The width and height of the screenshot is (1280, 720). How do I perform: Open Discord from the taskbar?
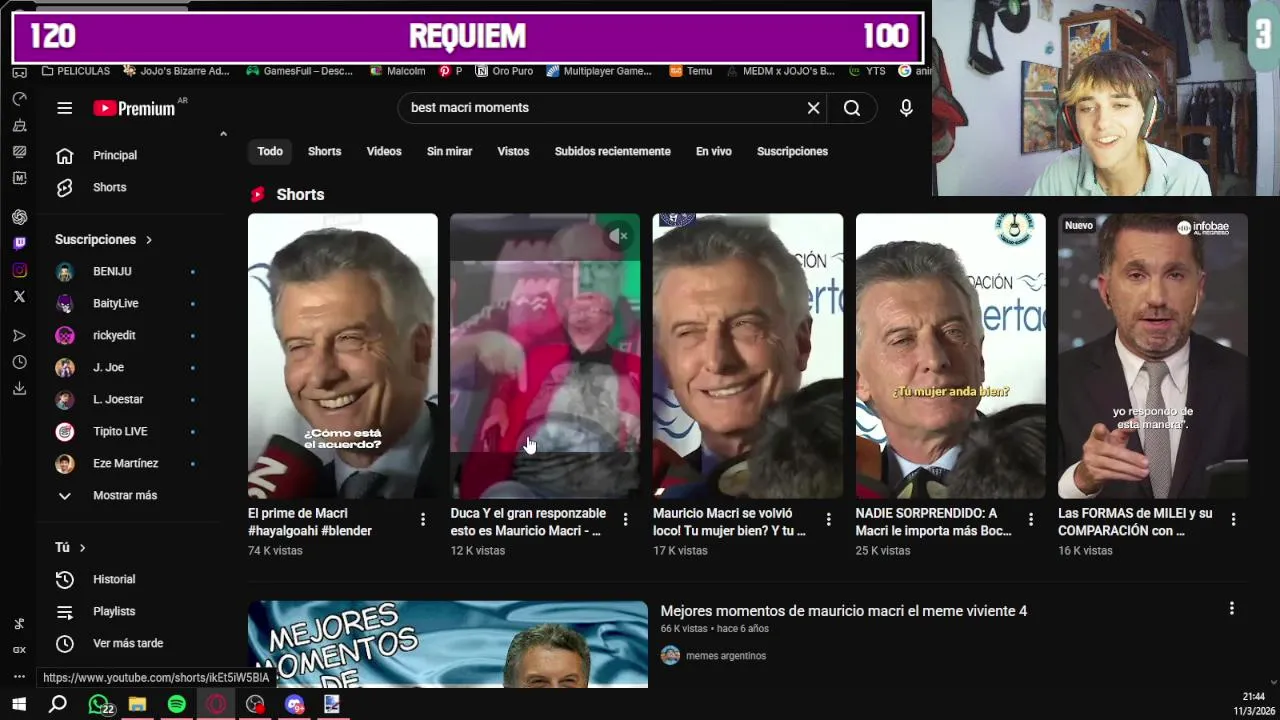point(294,704)
